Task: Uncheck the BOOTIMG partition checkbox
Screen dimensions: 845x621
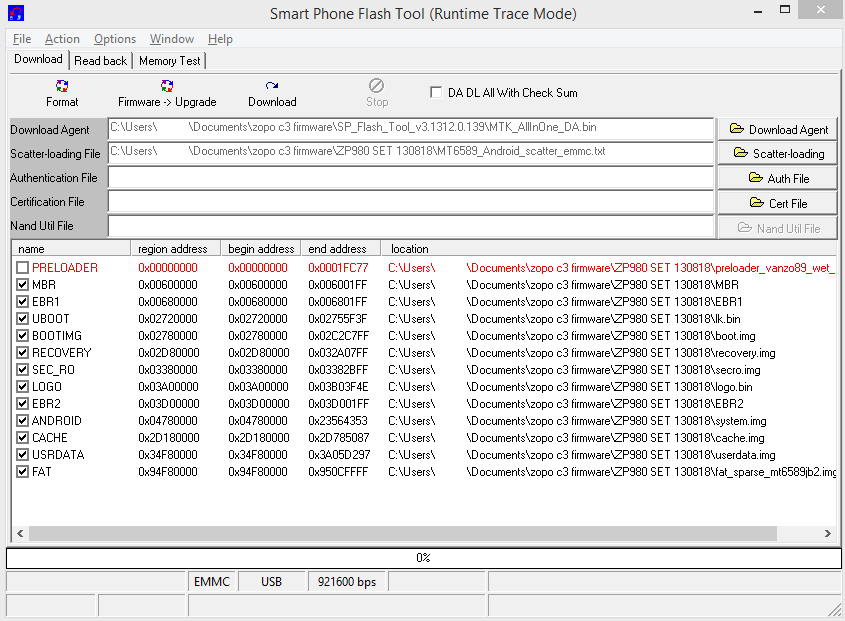Action: click(x=22, y=335)
